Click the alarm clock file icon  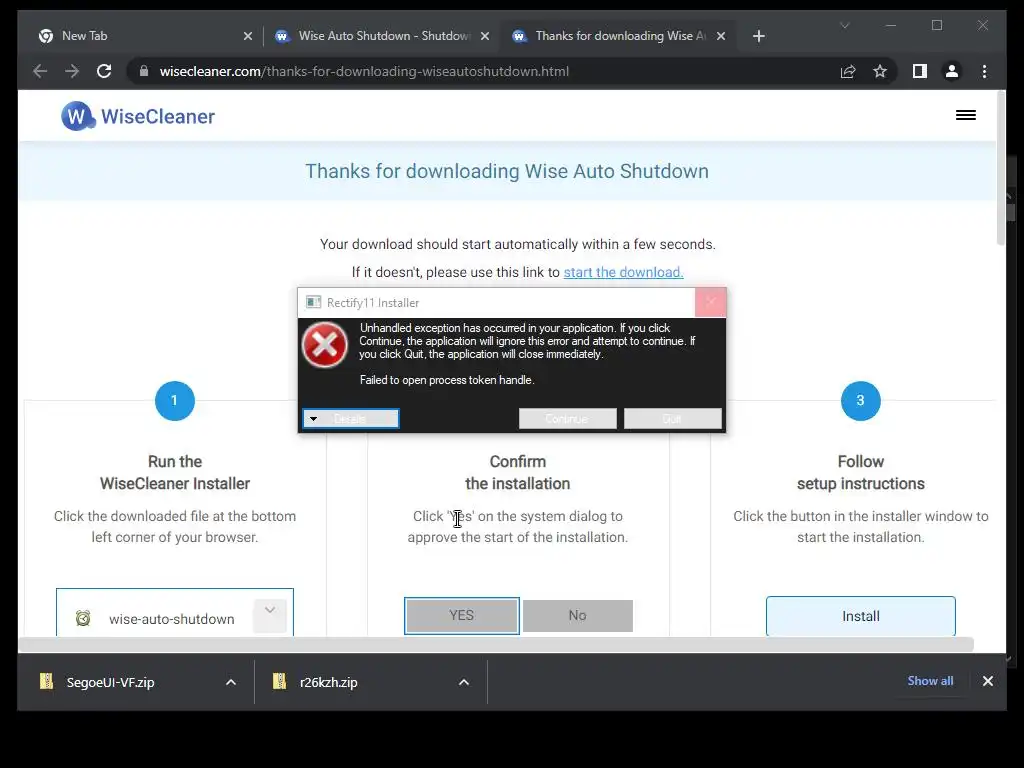click(83, 618)
